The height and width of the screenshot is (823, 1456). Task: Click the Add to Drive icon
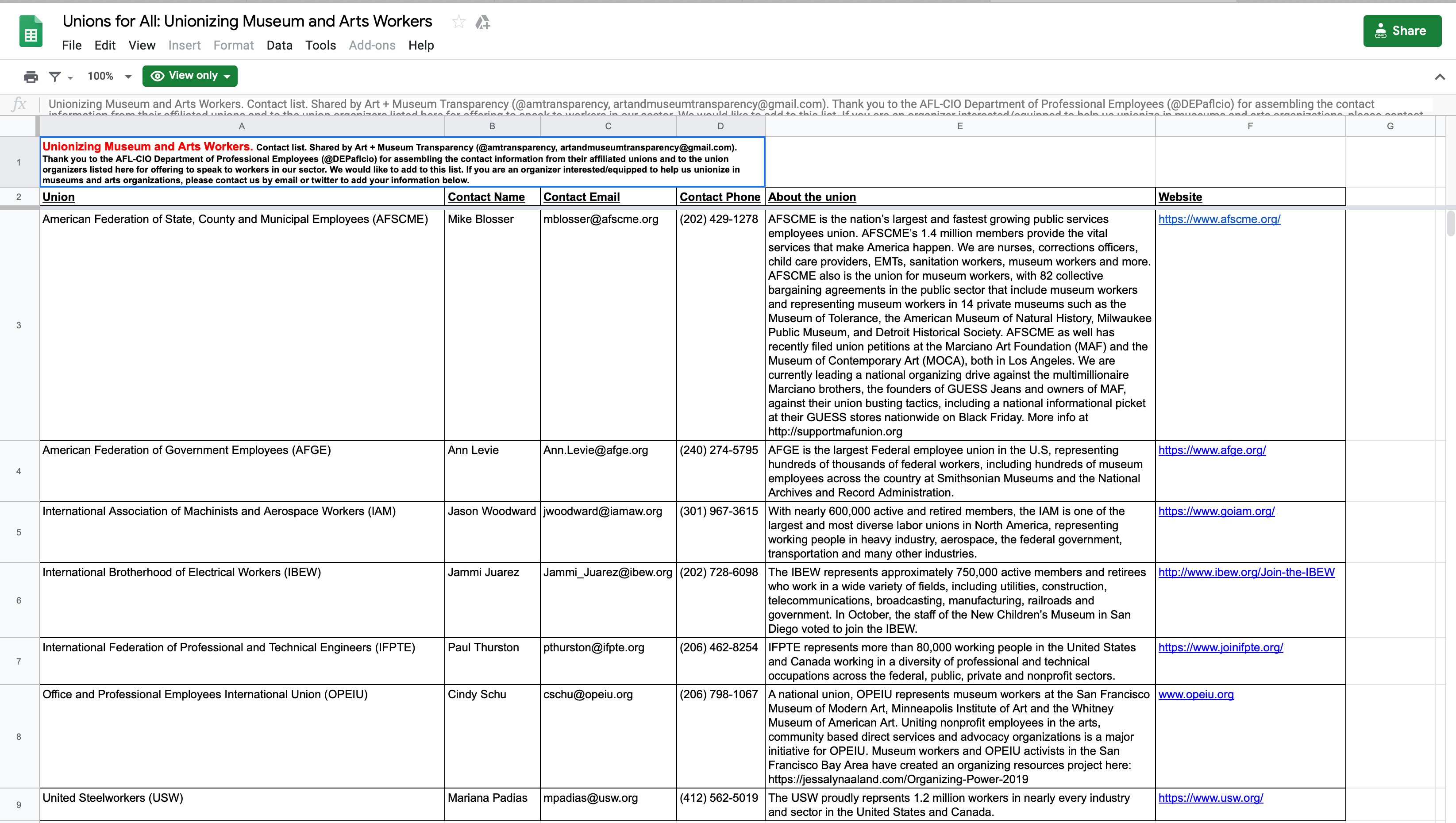pos(482,22)
